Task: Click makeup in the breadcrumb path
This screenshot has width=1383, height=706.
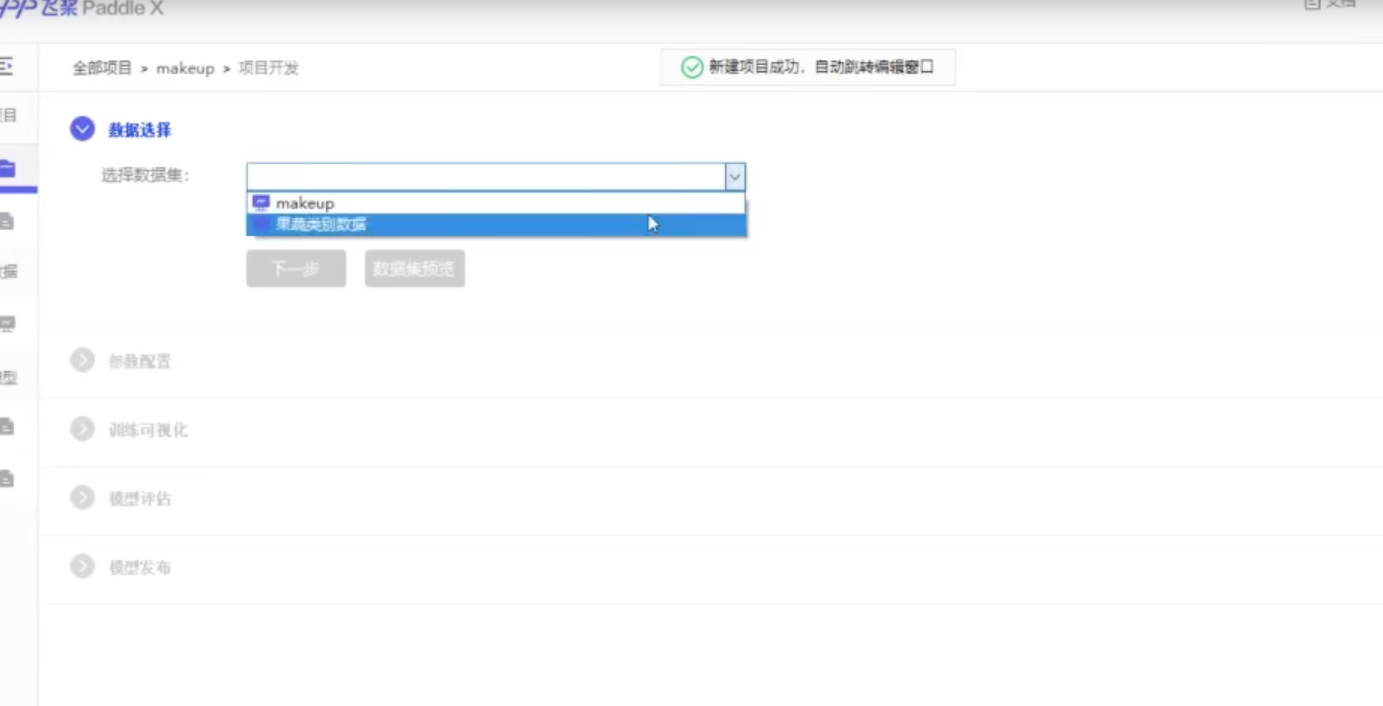Action: click(x=184, y=68)
